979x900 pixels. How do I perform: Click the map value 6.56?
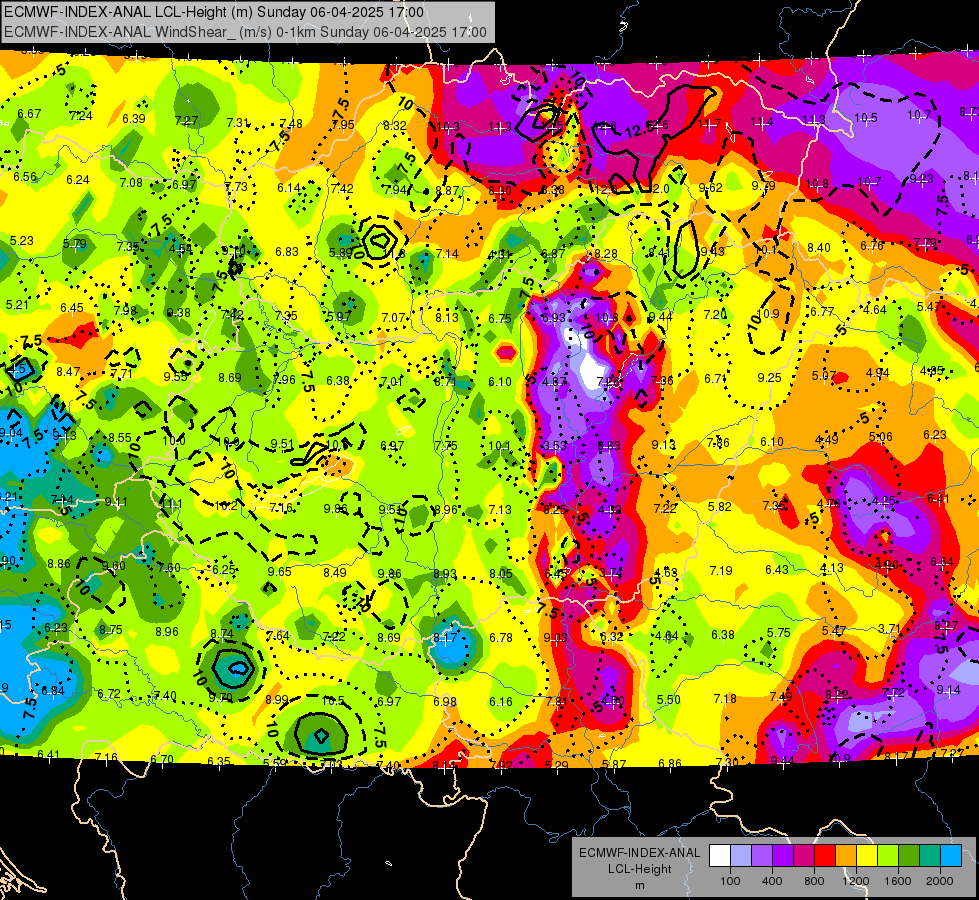point(26,177)
